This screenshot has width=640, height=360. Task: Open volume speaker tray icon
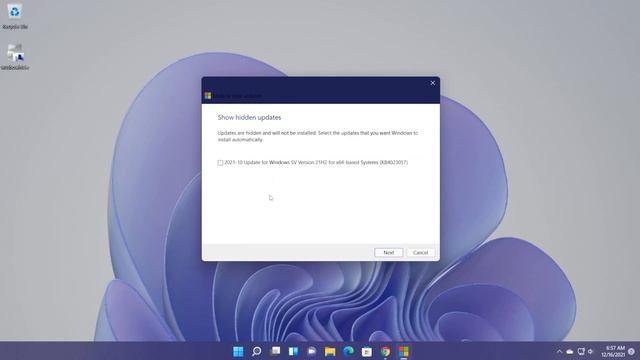click(590, 351)
